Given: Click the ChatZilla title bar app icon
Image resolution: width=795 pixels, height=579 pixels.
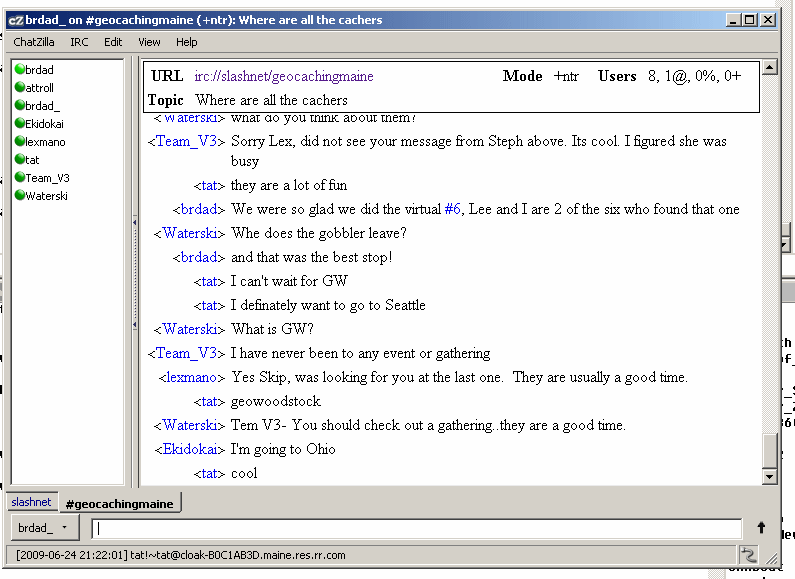Looking at the screenshot, I should [x=16, y=20].
